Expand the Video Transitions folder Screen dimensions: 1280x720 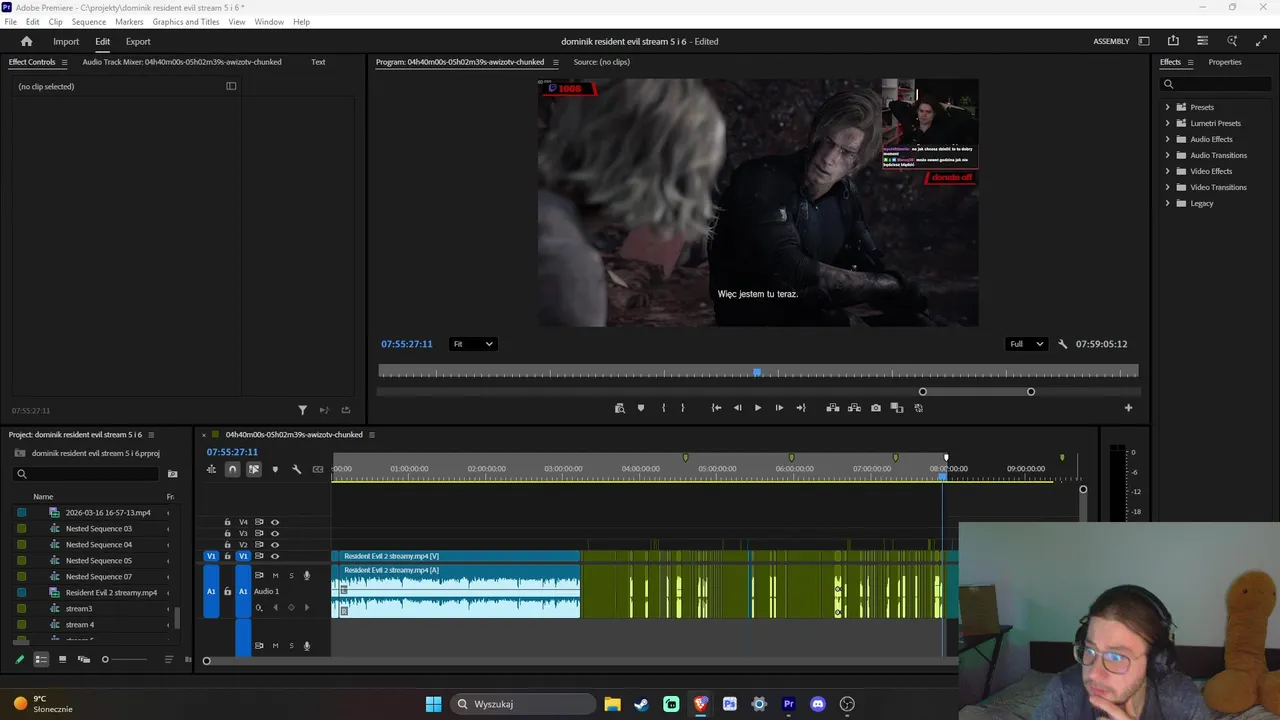coord(1167,187)
